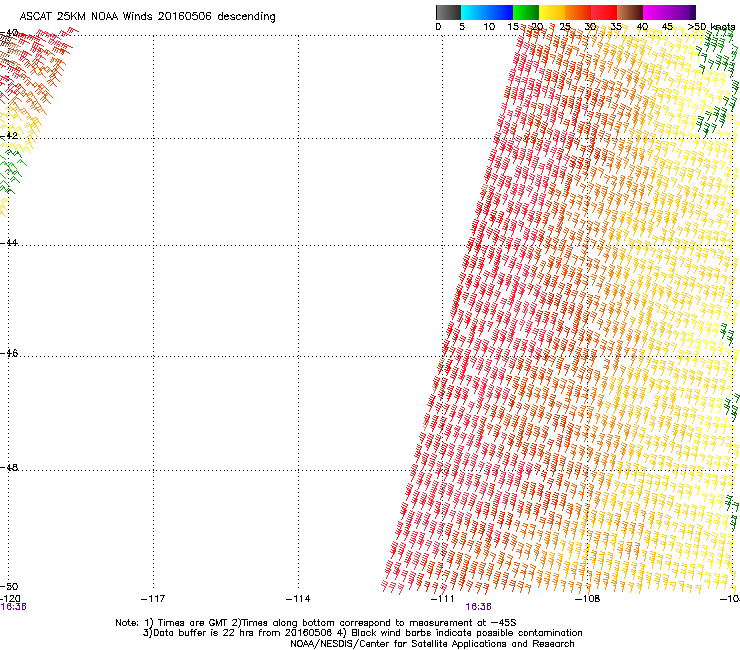Image resolution: width=740 pixels, height=650 pixels.
Task: Click the orange 25-30 knots color bar segment
Action: click(578, 12)
